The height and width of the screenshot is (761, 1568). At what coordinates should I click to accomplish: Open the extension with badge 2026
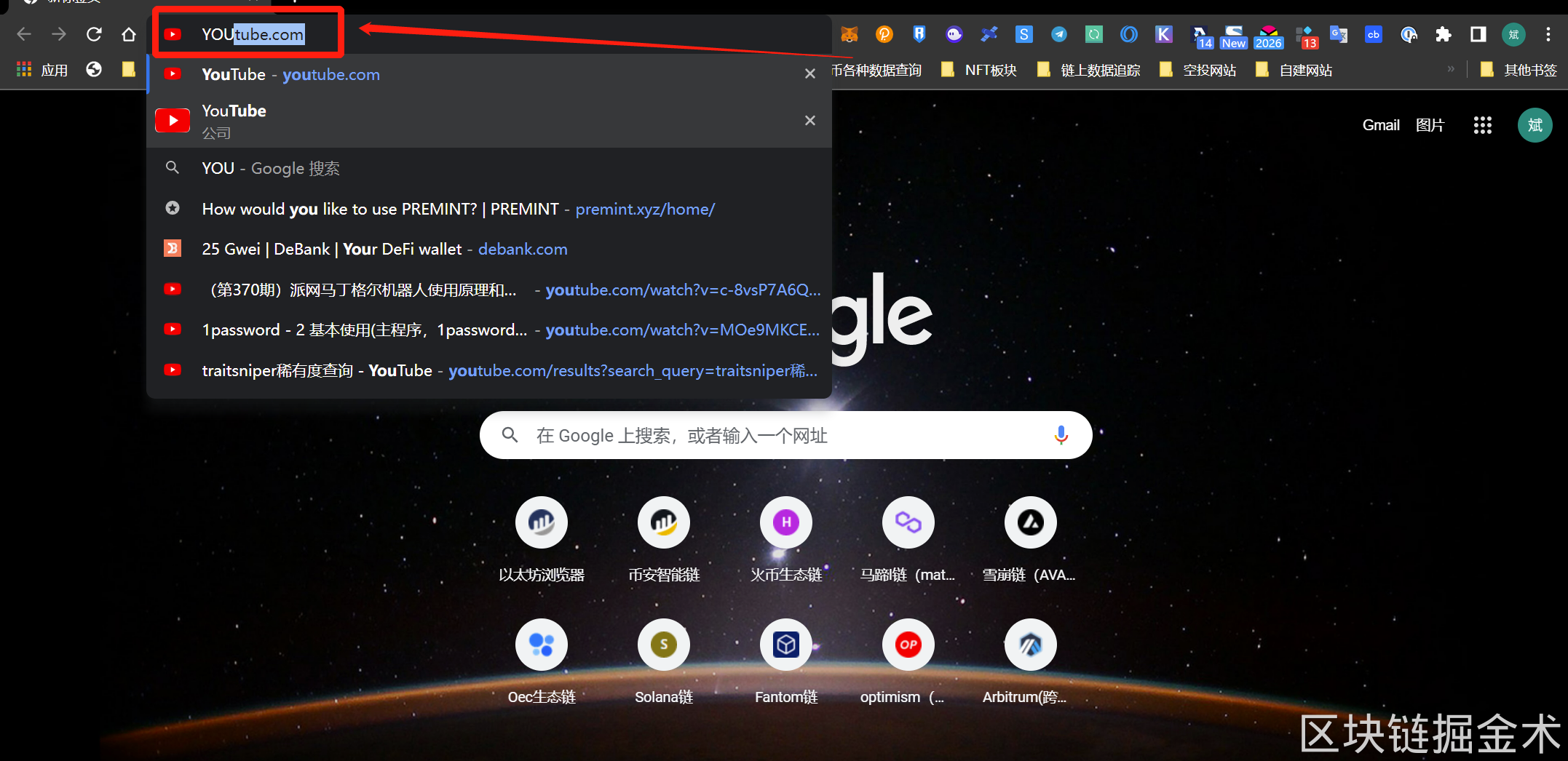1269,36
